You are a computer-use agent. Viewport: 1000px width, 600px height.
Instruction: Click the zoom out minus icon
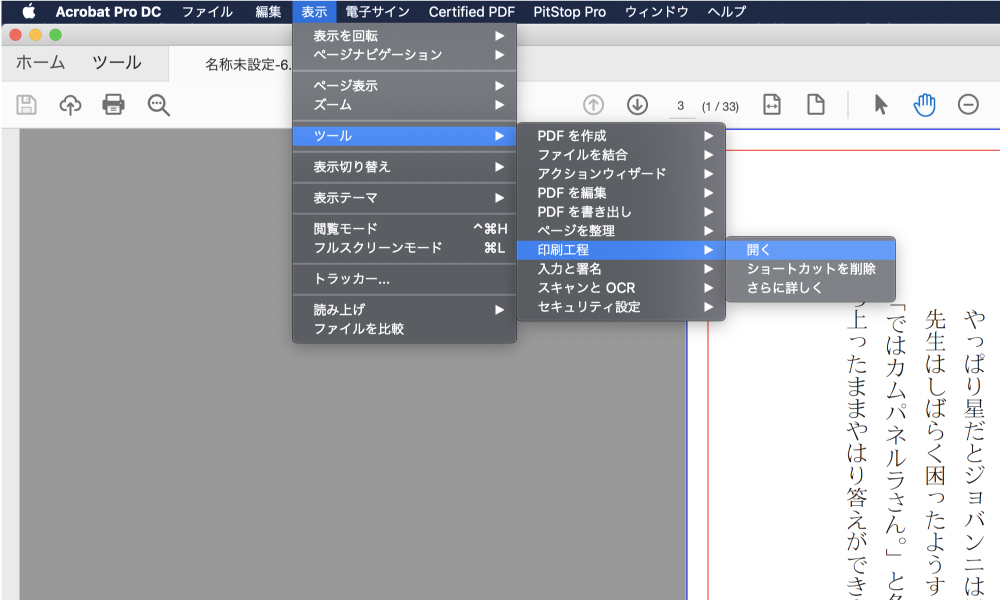[968, 105]
